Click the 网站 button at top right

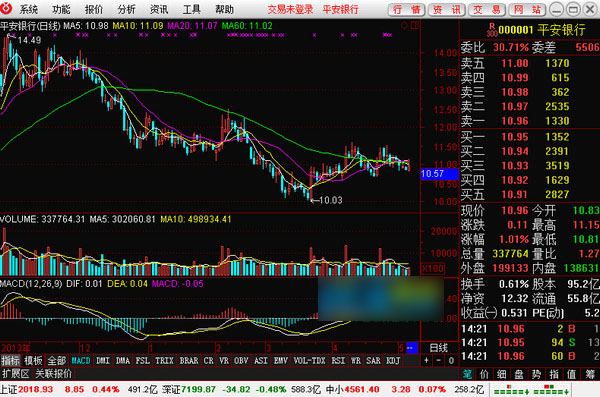click(x=527, y=10)
